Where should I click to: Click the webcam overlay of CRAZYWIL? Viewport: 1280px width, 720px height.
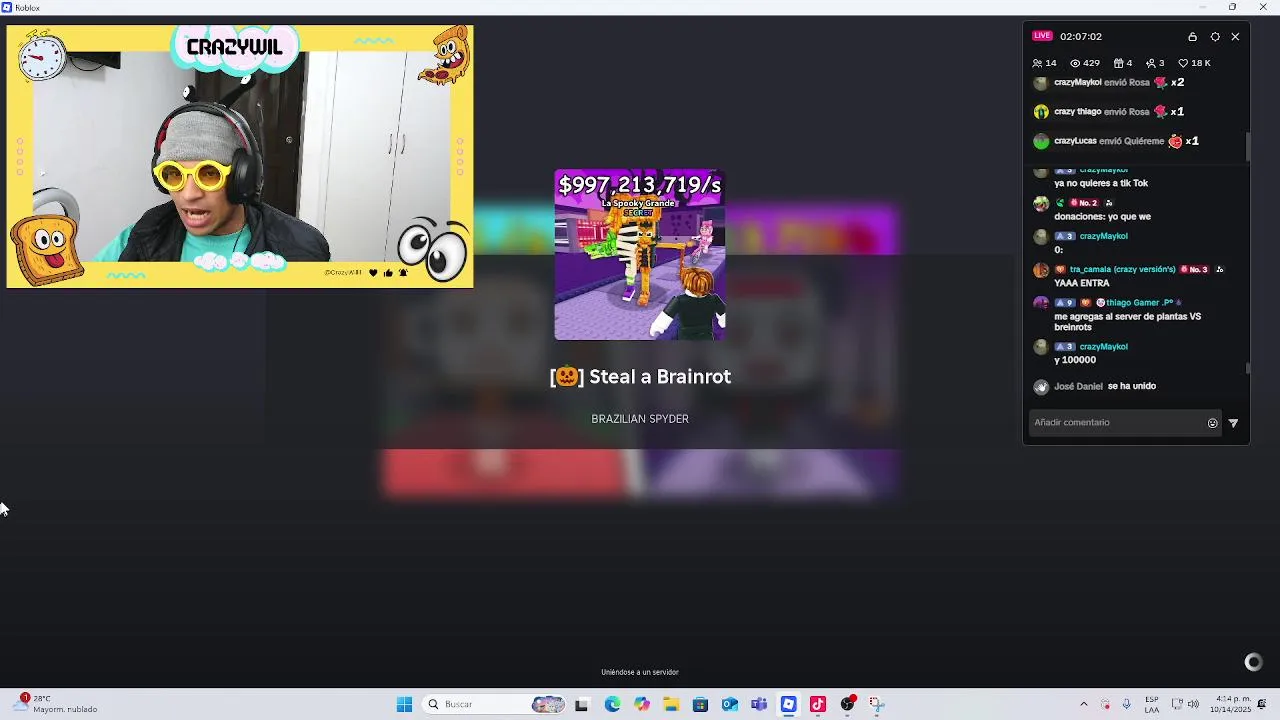(240, 157)
